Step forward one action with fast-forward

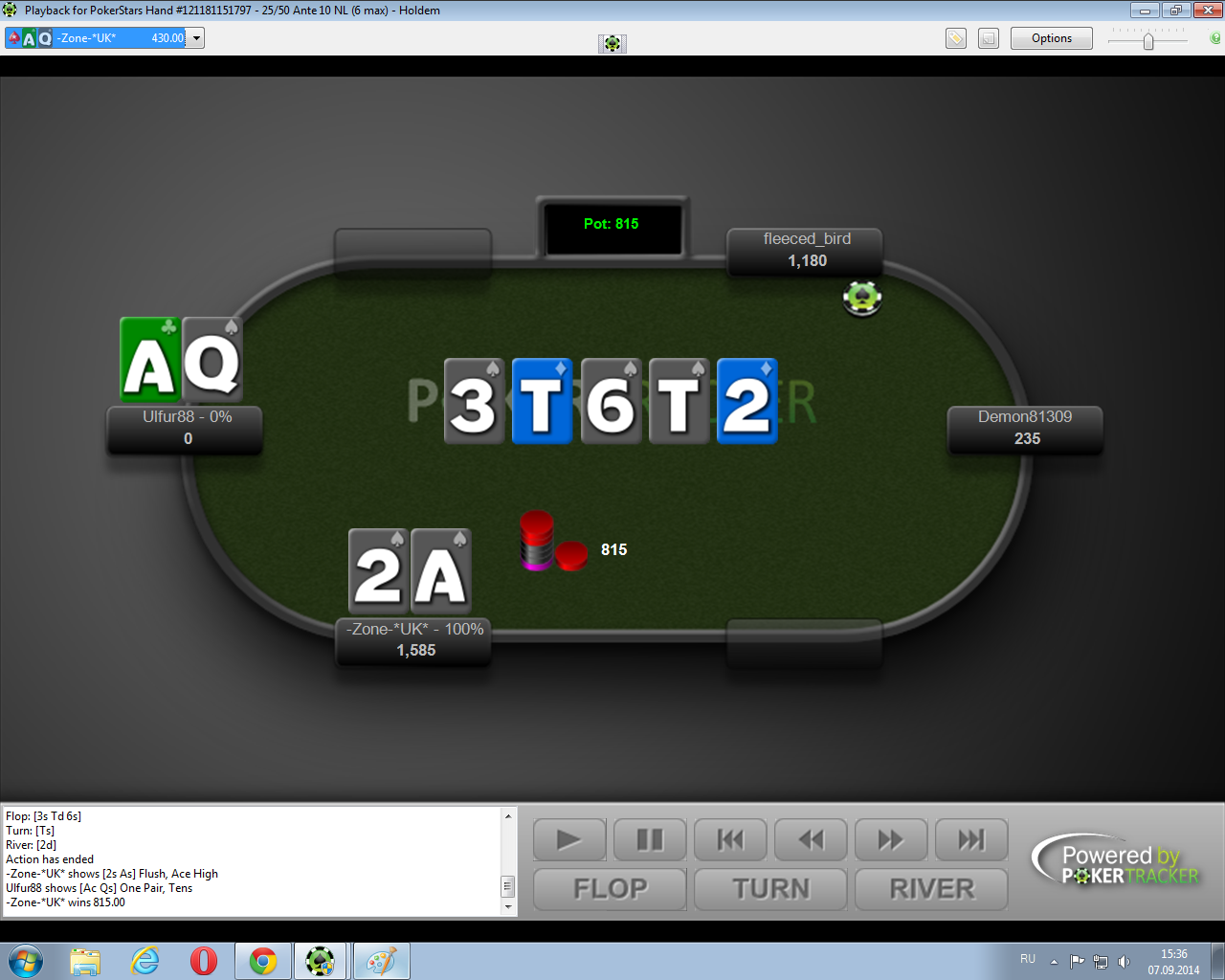(x=891, y=840)
